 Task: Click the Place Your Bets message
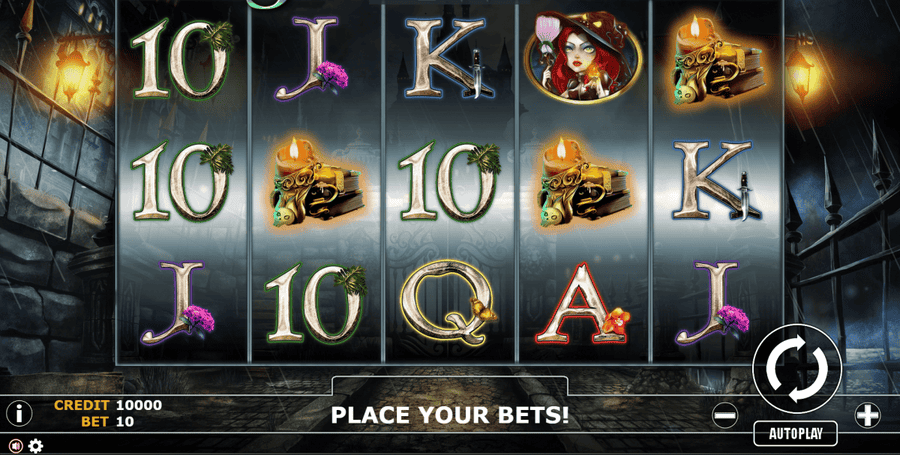449,415
